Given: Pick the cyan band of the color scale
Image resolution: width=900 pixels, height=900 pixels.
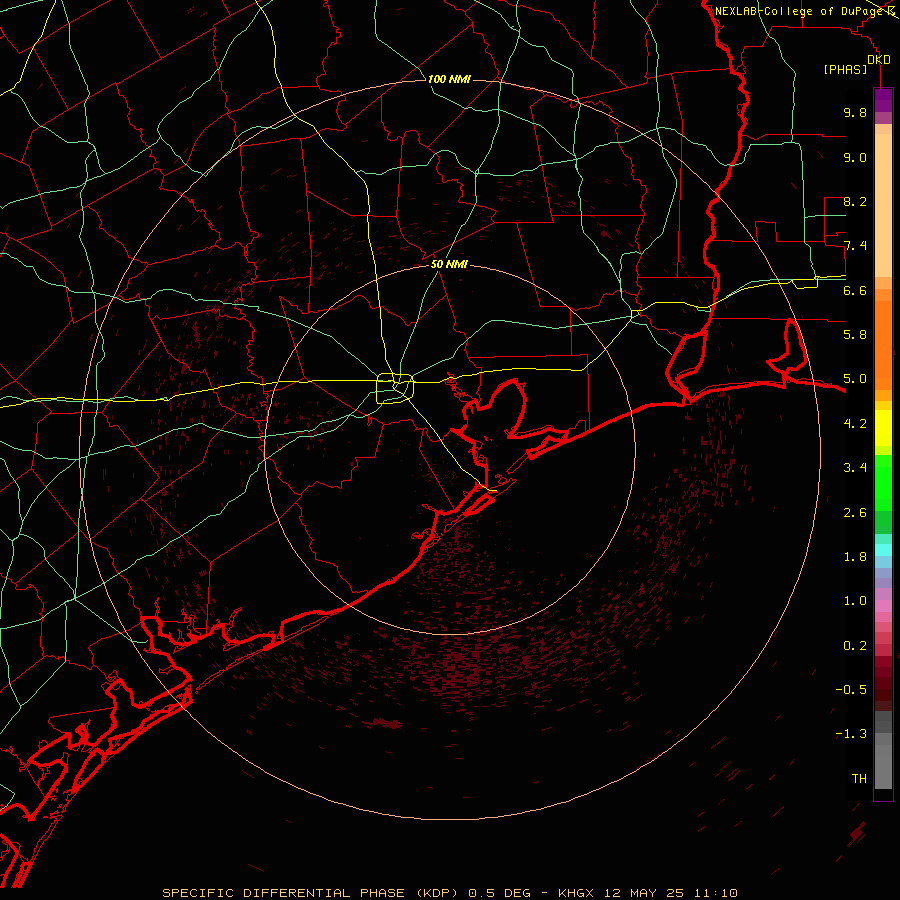Looking at the screenshot, I should point(883,550).
